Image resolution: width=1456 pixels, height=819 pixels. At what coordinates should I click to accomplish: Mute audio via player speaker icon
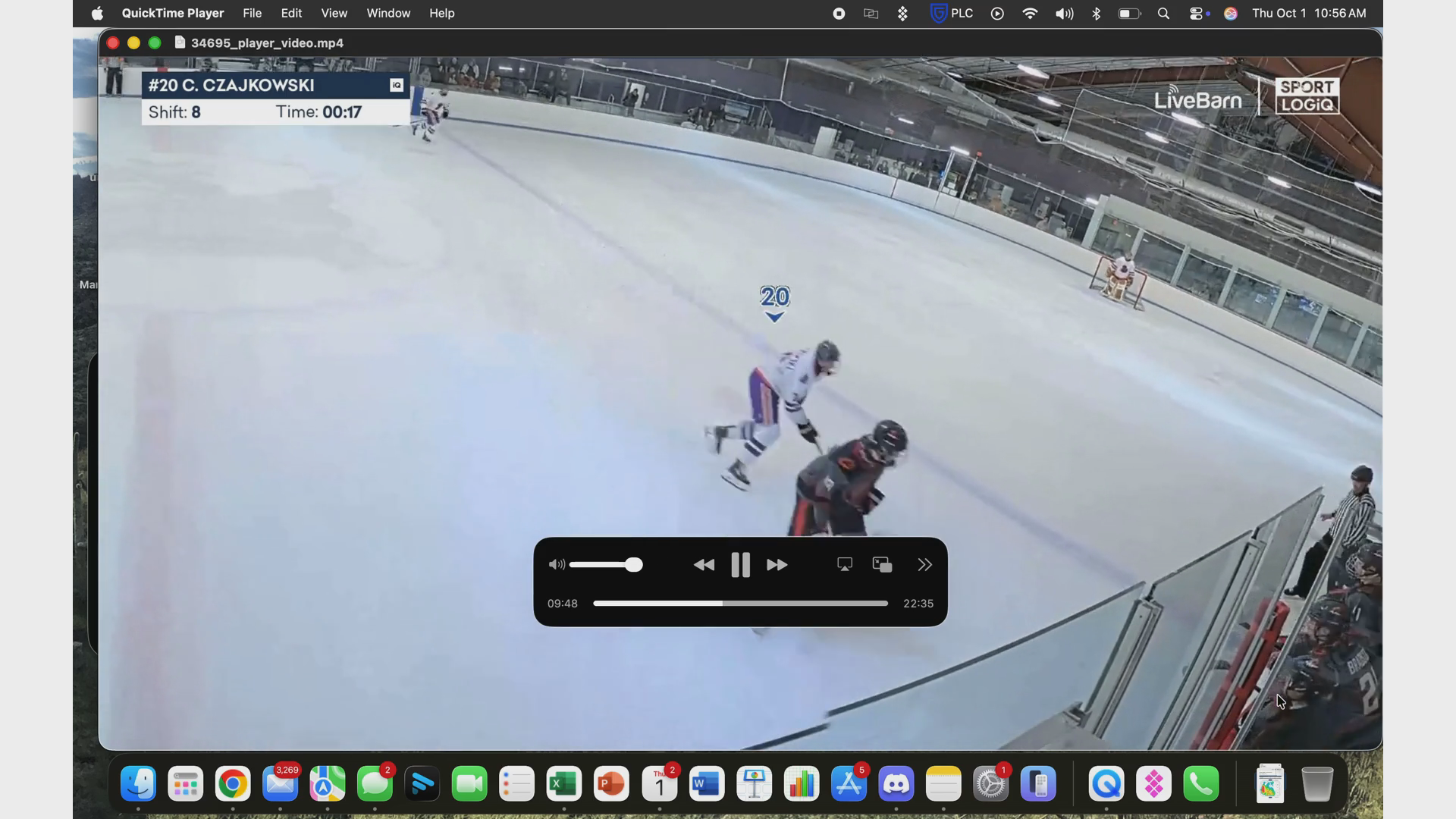pos(557,564)
